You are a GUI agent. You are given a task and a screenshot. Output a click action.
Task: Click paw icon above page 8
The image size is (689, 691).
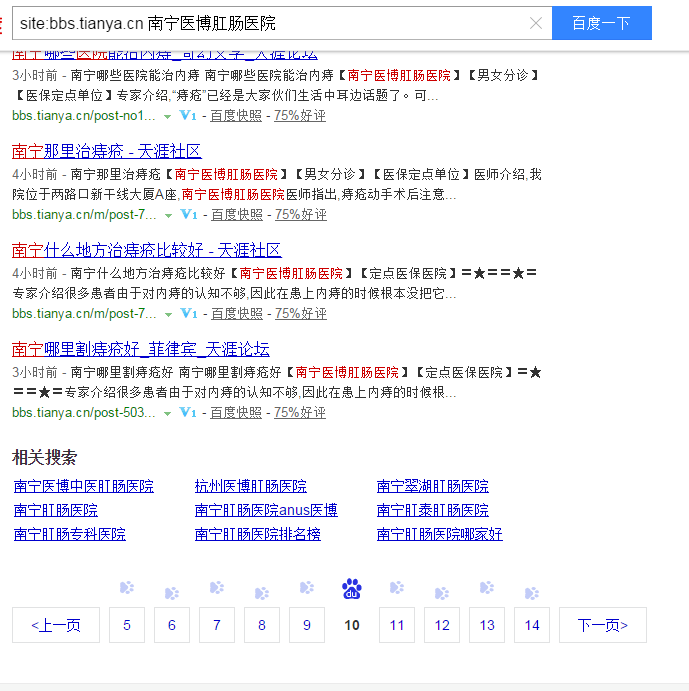click(262, 593)
